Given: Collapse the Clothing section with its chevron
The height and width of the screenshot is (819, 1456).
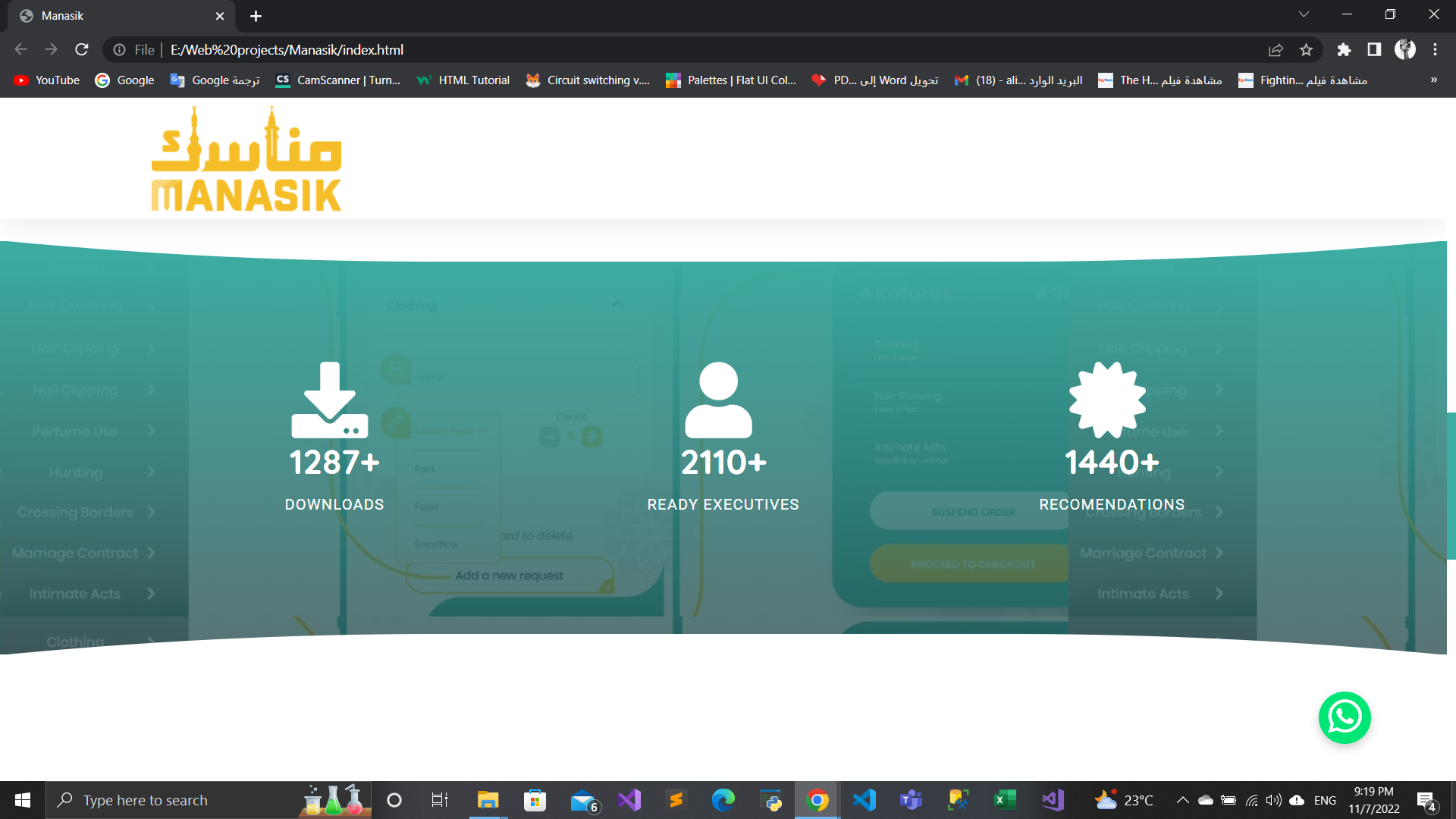Looking at the screenshot, I should (617, 304).
